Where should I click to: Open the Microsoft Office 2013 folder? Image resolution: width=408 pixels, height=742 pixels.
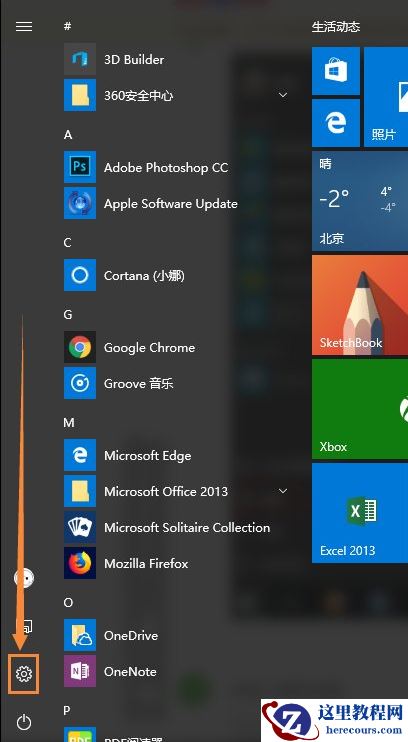[x=176, y=491]
